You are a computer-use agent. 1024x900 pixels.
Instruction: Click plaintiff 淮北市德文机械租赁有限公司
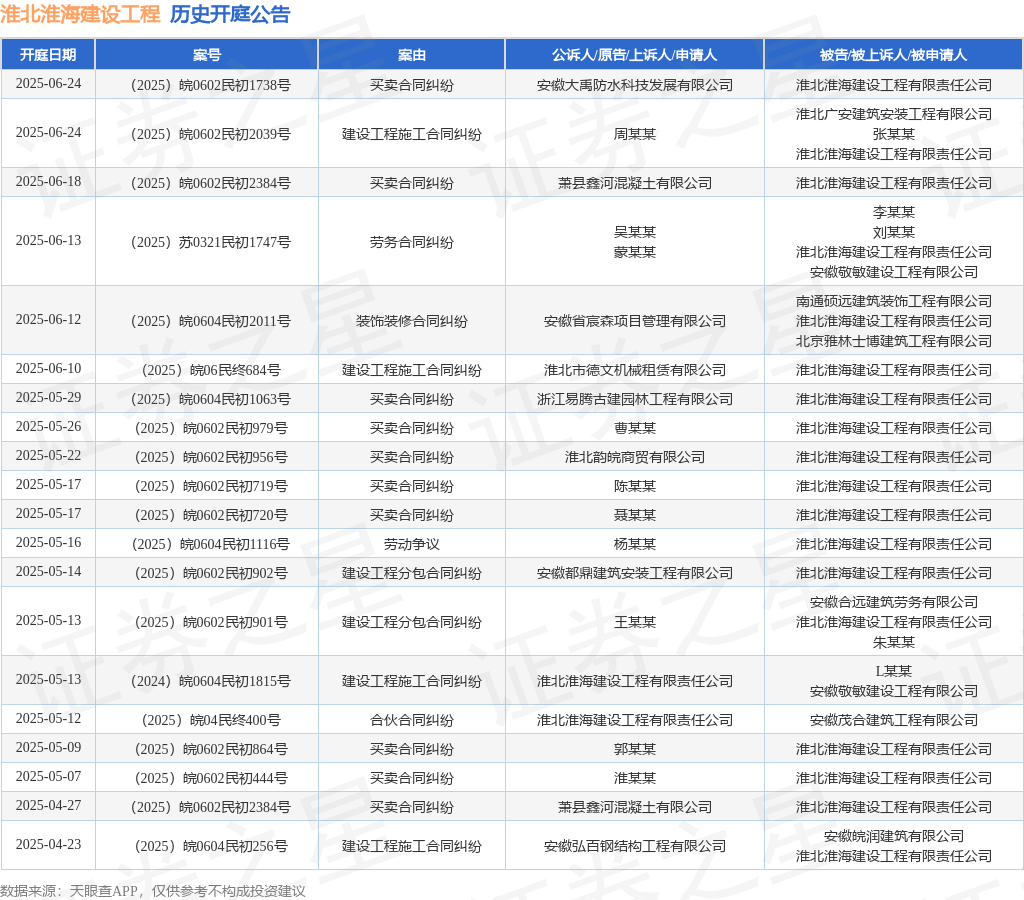click(x=634, y=370)
